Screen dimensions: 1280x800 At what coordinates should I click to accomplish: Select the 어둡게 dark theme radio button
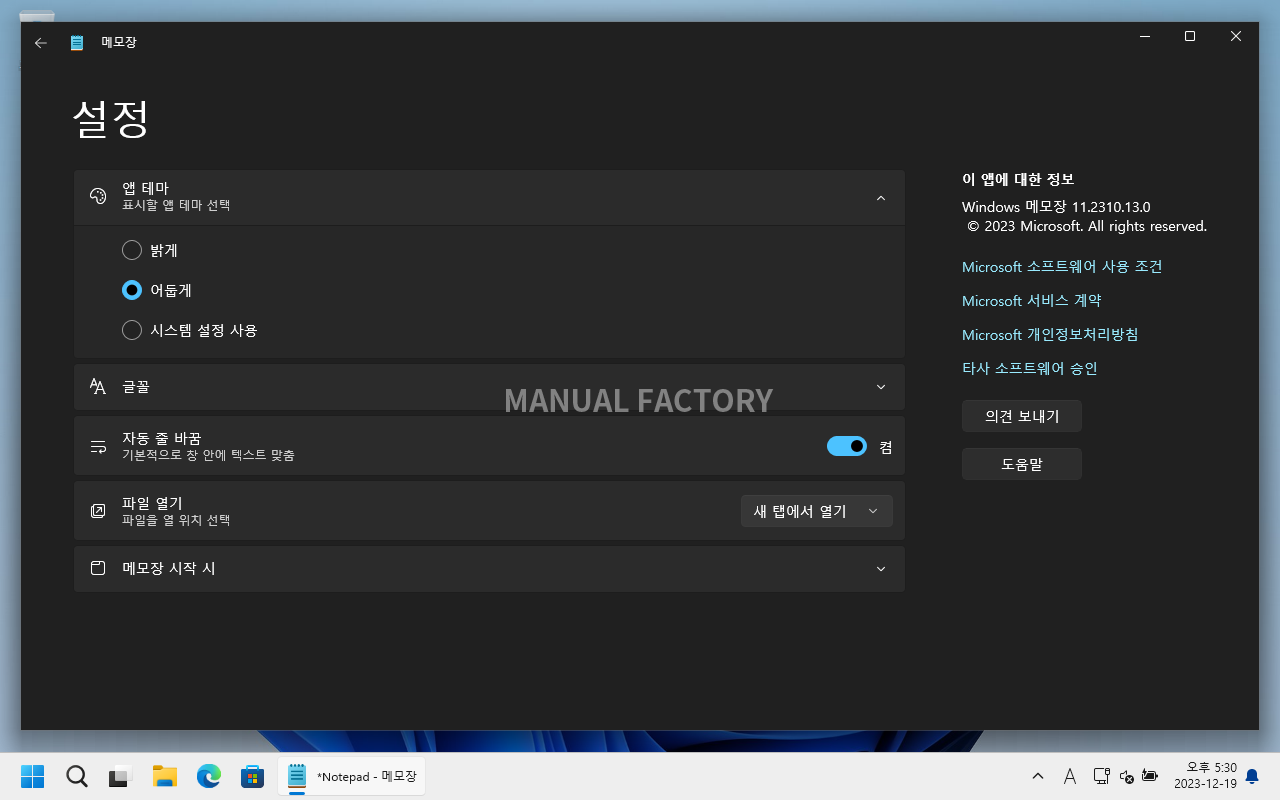(x=132, y=290)
